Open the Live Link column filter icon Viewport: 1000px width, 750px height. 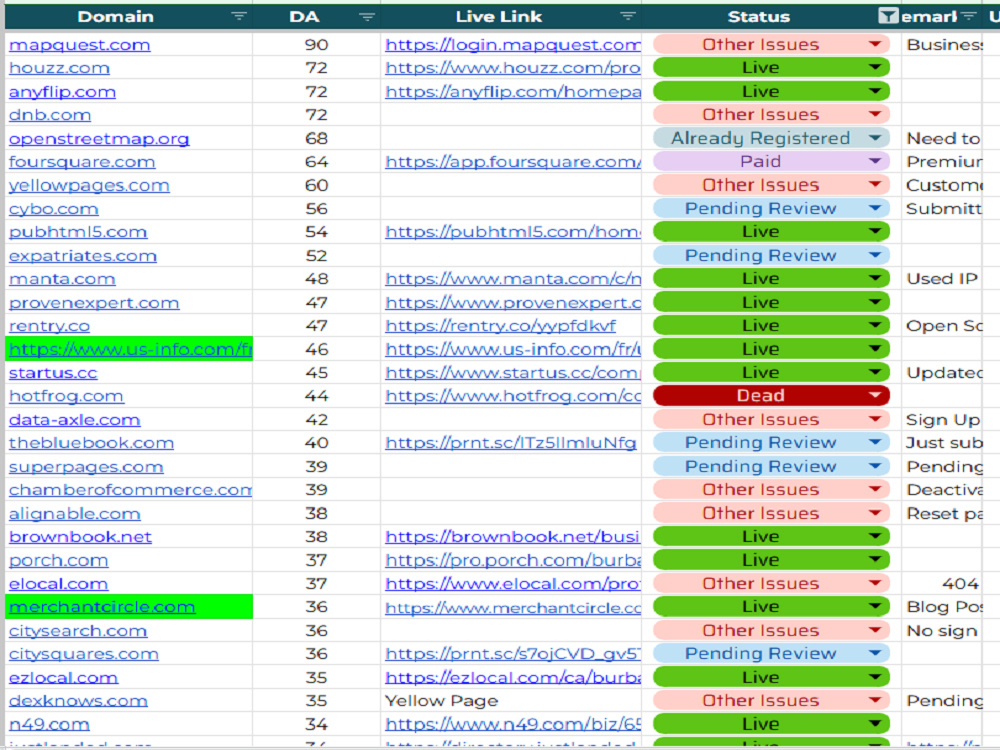(628, 17)
